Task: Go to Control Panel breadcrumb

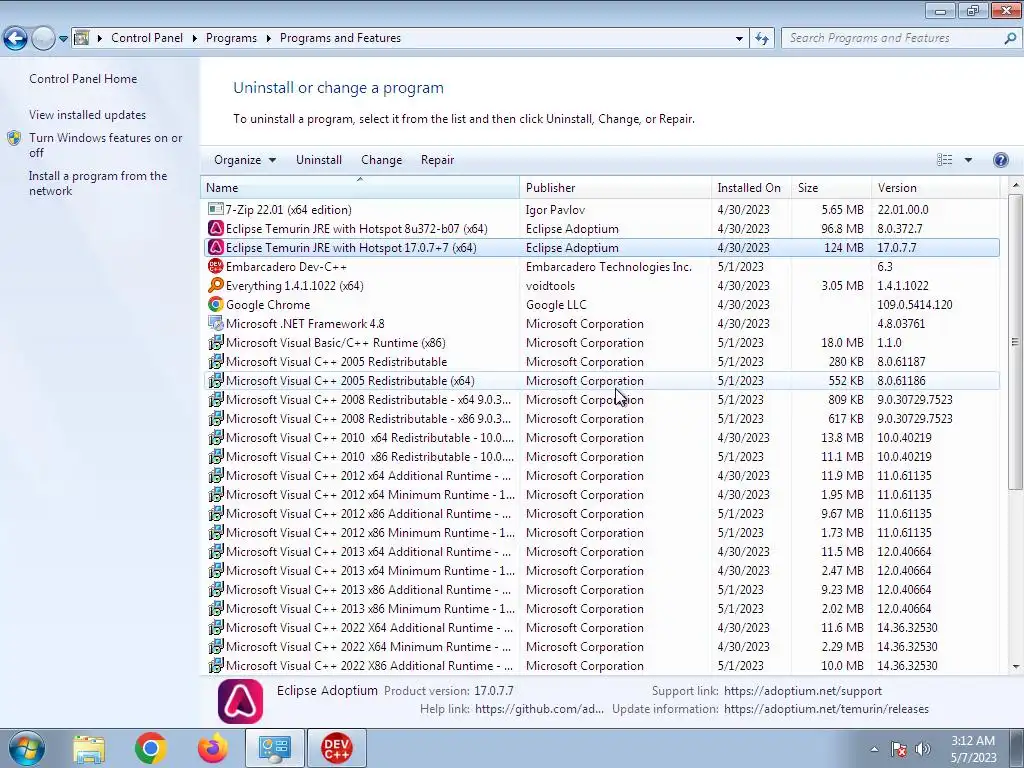Action: pyautogui.click(x=147, y=38)
